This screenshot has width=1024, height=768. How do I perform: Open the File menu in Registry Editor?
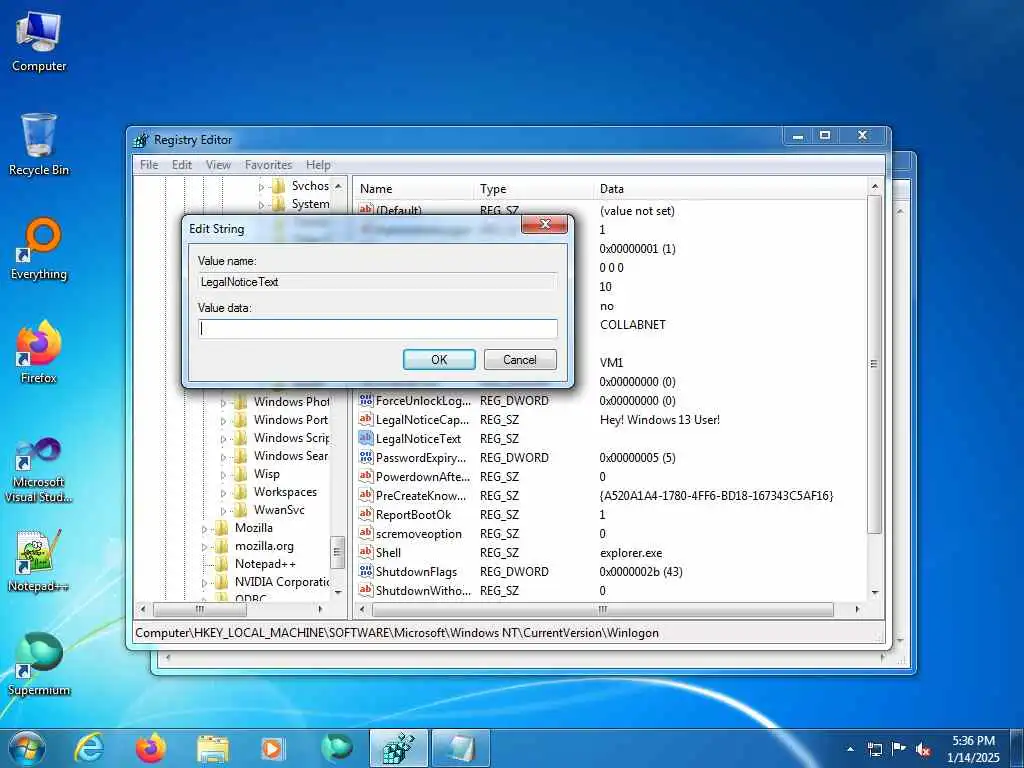[x=149, y=165]
